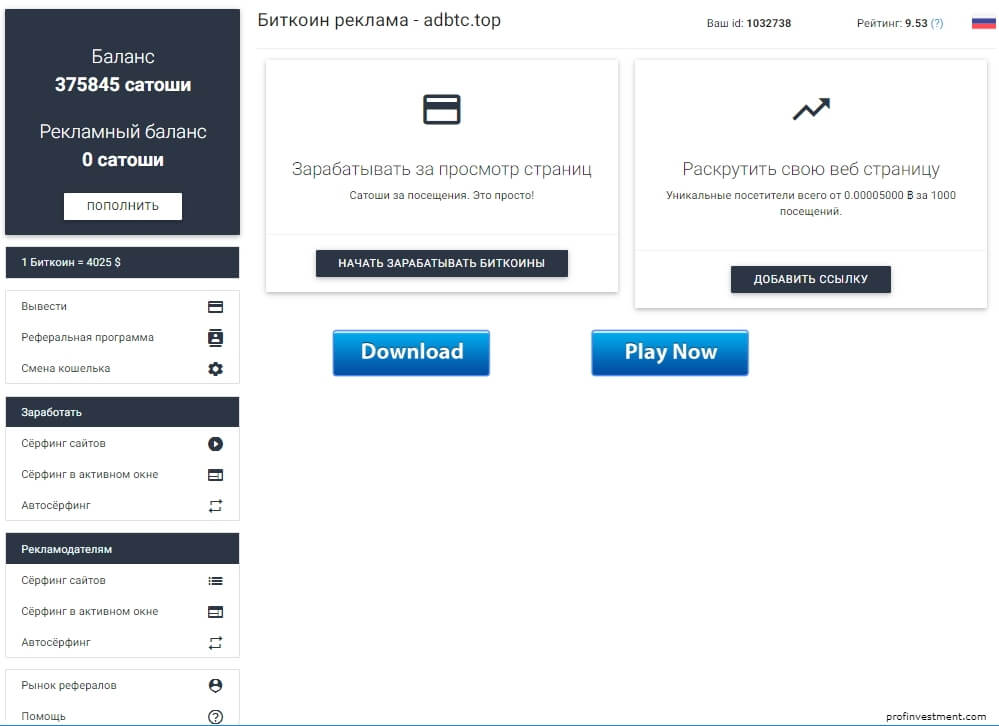Click the window icon beside Сёрфинг в активном окне under Заработать

(x=215, y=474)
